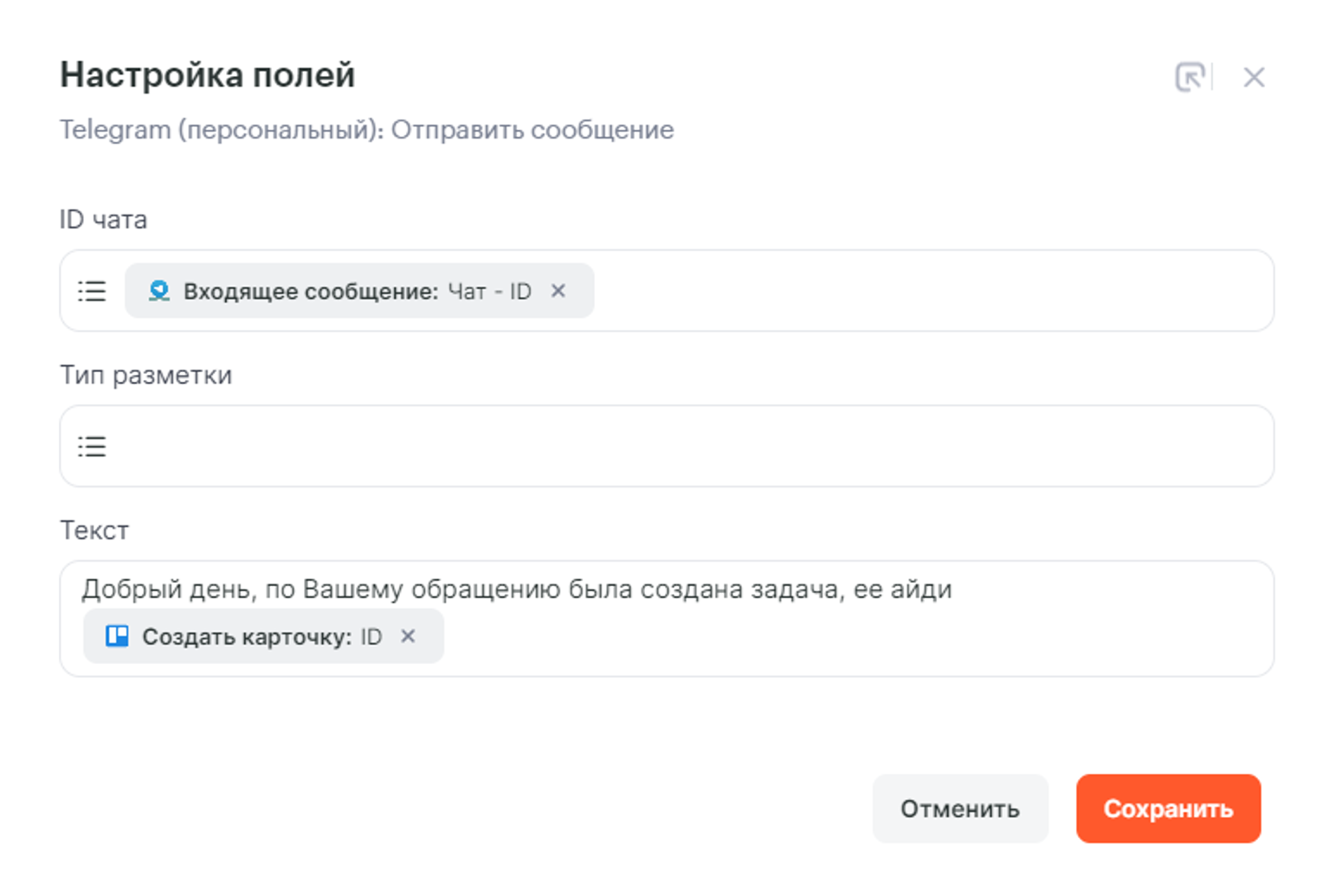Image resolution: width=1342 pixels, height=896 pixels.
Task: Select the Создать карточку: ID chip
Action: pos(251,636)
